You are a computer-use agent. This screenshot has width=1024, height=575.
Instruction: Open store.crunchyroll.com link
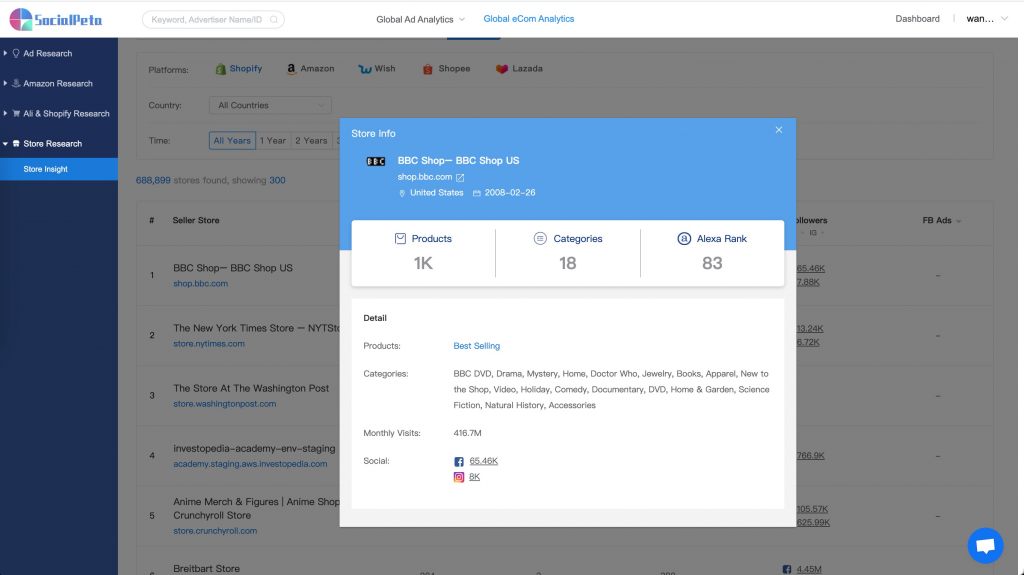[x=215, y=531]
